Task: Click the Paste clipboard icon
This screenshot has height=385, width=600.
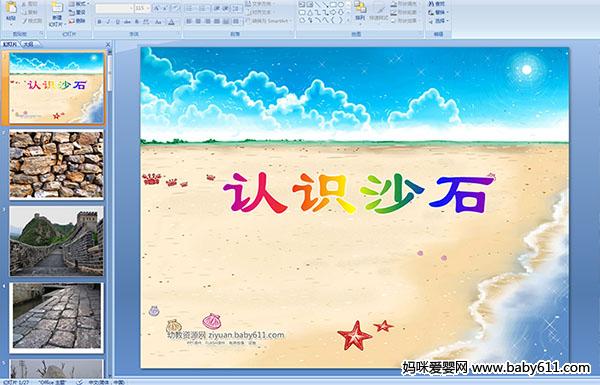Action: click(x=11, y=11)
